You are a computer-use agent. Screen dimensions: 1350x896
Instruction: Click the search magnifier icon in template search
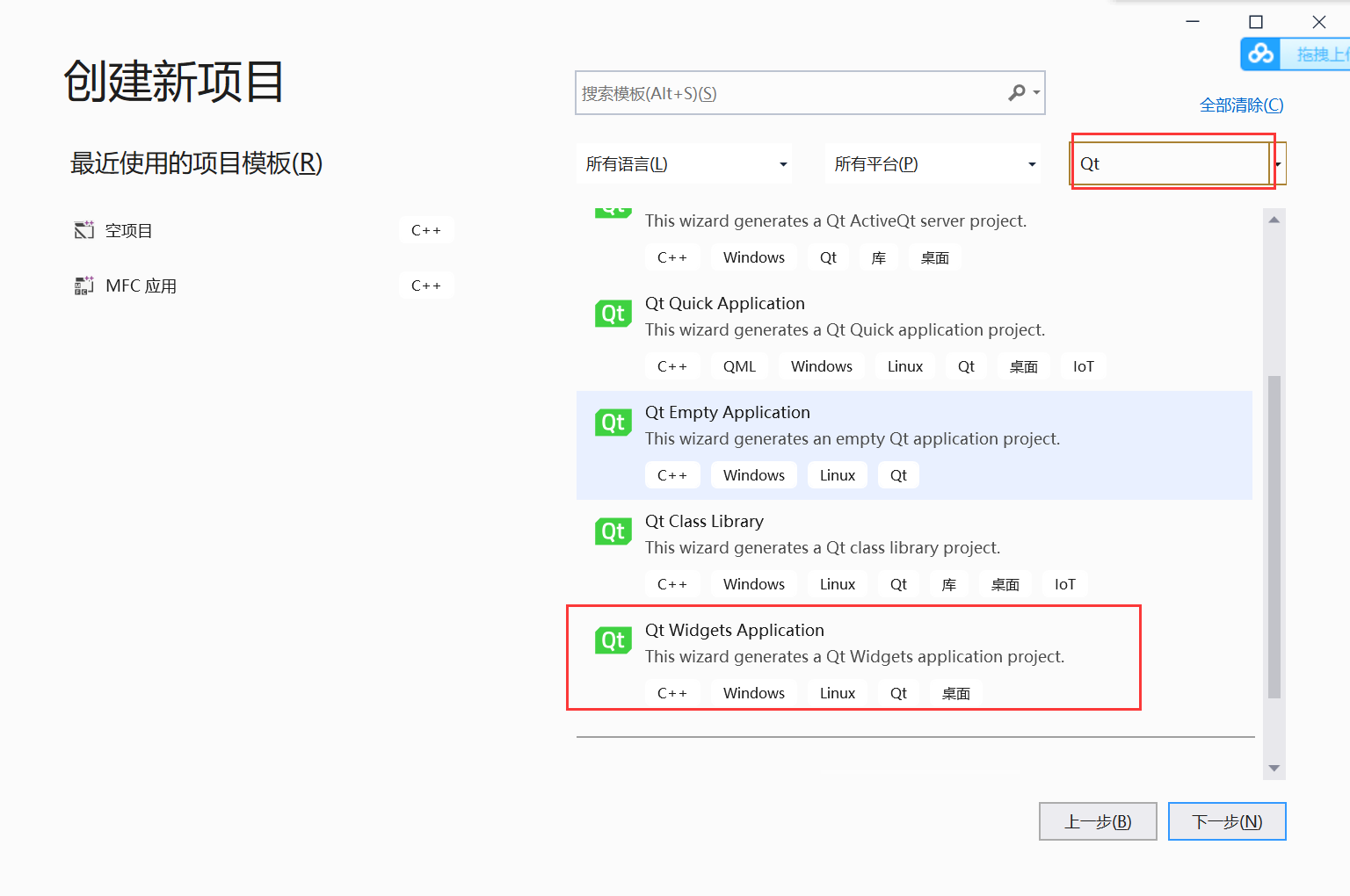point(1017,92)
